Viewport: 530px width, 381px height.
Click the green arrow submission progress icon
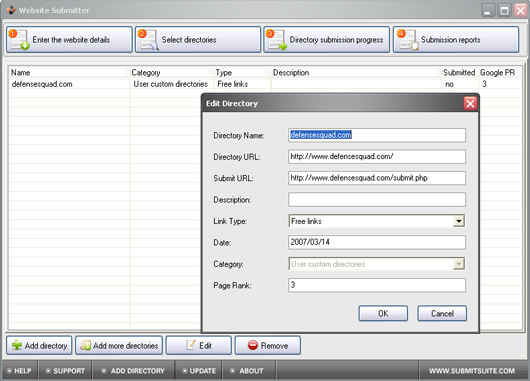click(277, 40)
